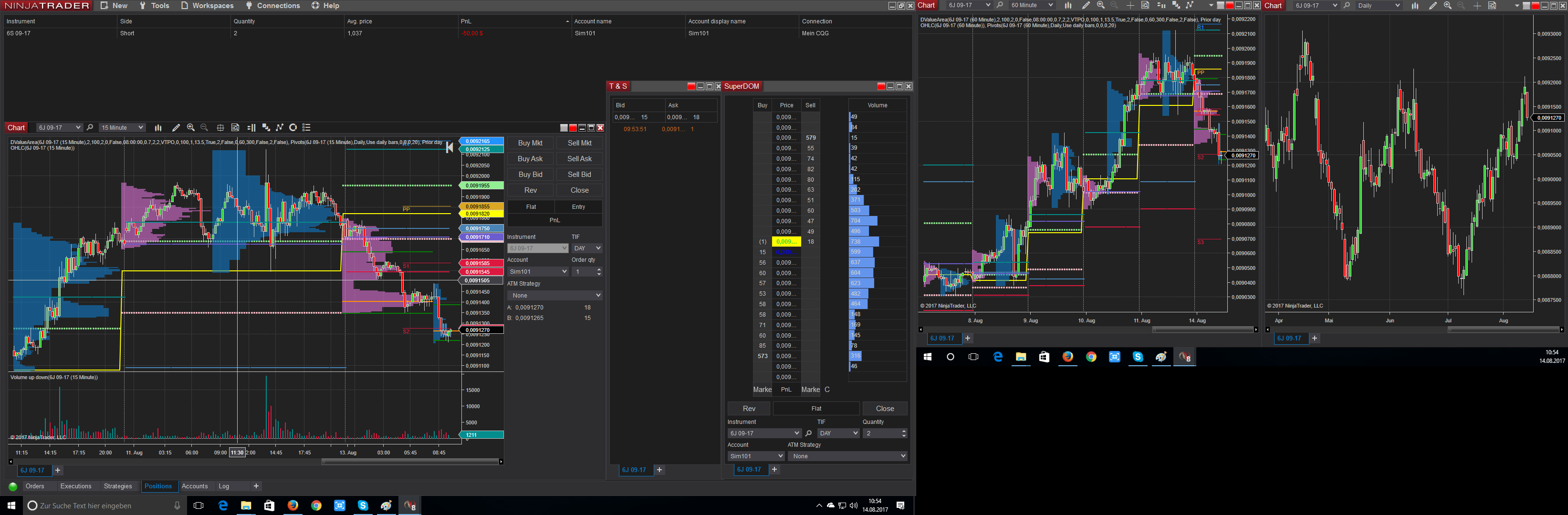Open the Windows Start menu
The height and width of the screenshot is (515, 1568).
coord(11,505)
